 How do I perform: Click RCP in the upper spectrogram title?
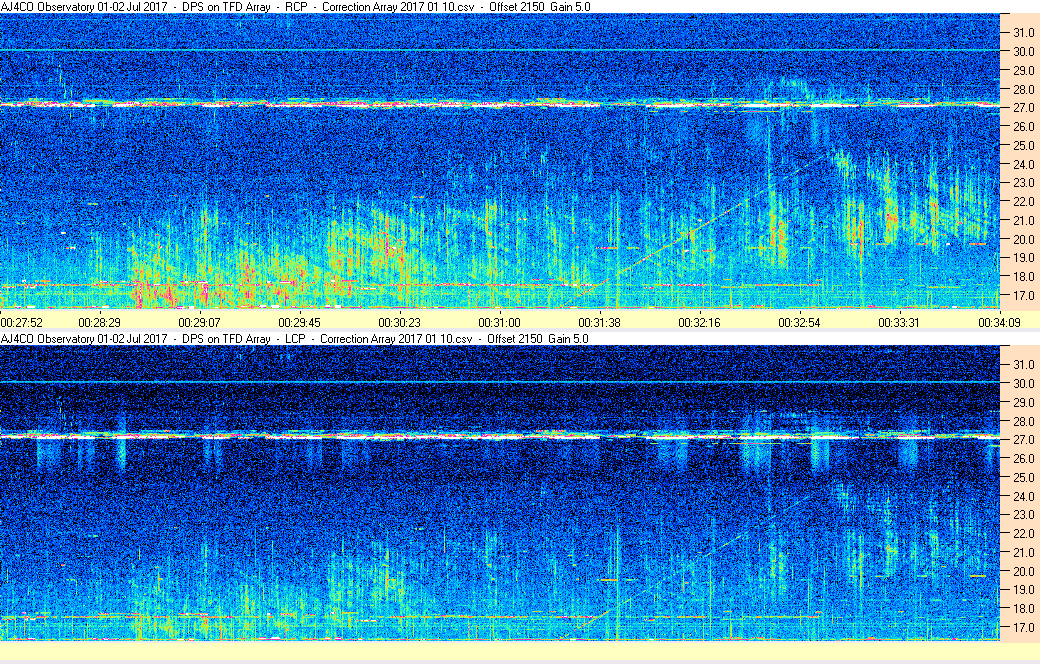[x=296, y=7]
